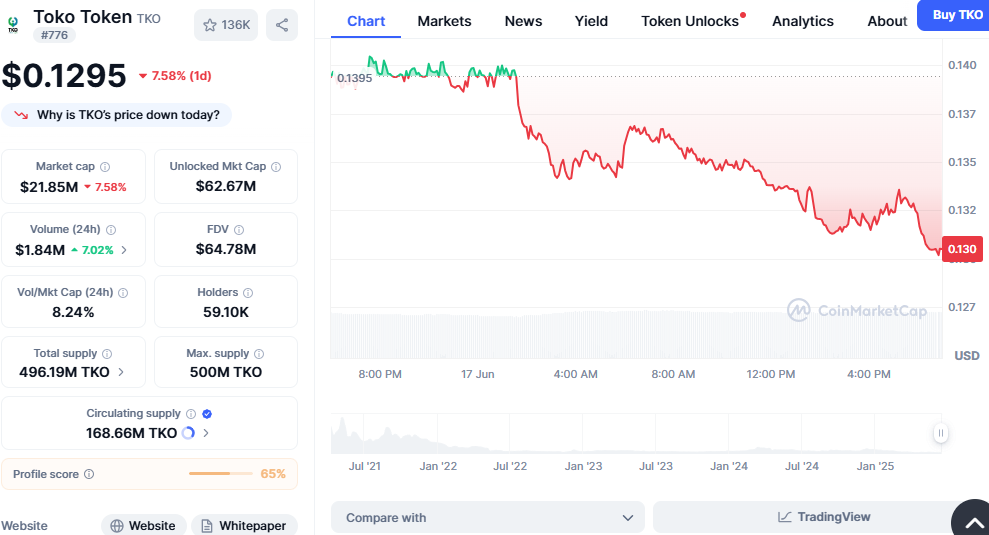This screenshot has width=989, height=535.
Task: Click the 59.10K holders value
Action: point(226,312)
